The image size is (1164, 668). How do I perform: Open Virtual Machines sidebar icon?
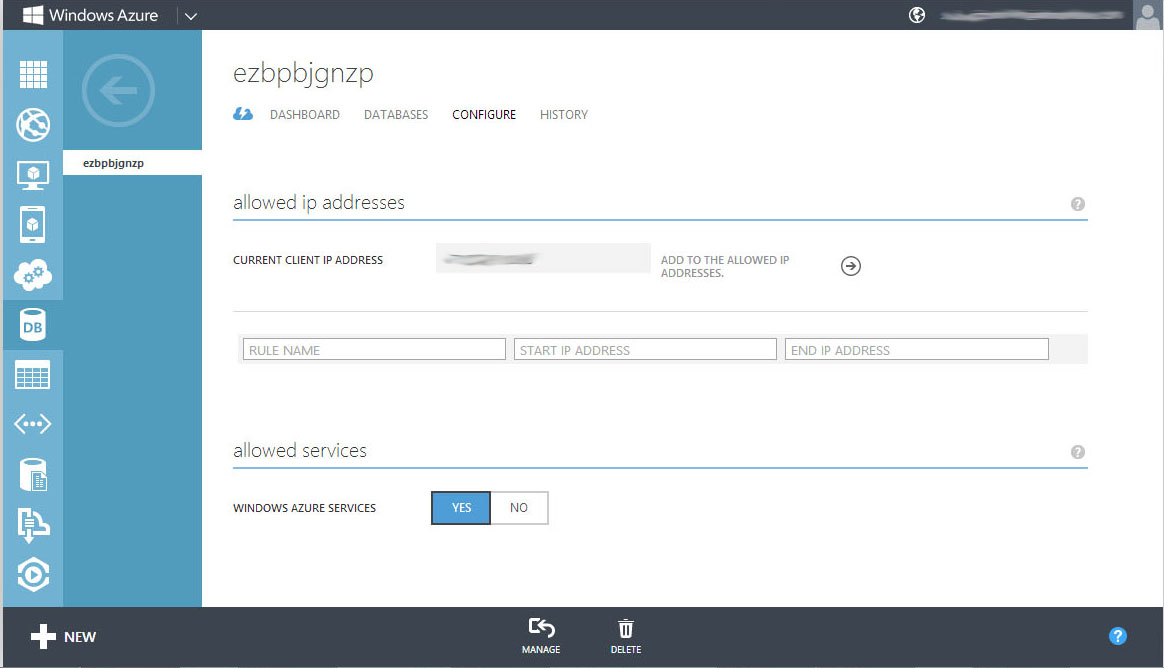[x=33, y=174]
